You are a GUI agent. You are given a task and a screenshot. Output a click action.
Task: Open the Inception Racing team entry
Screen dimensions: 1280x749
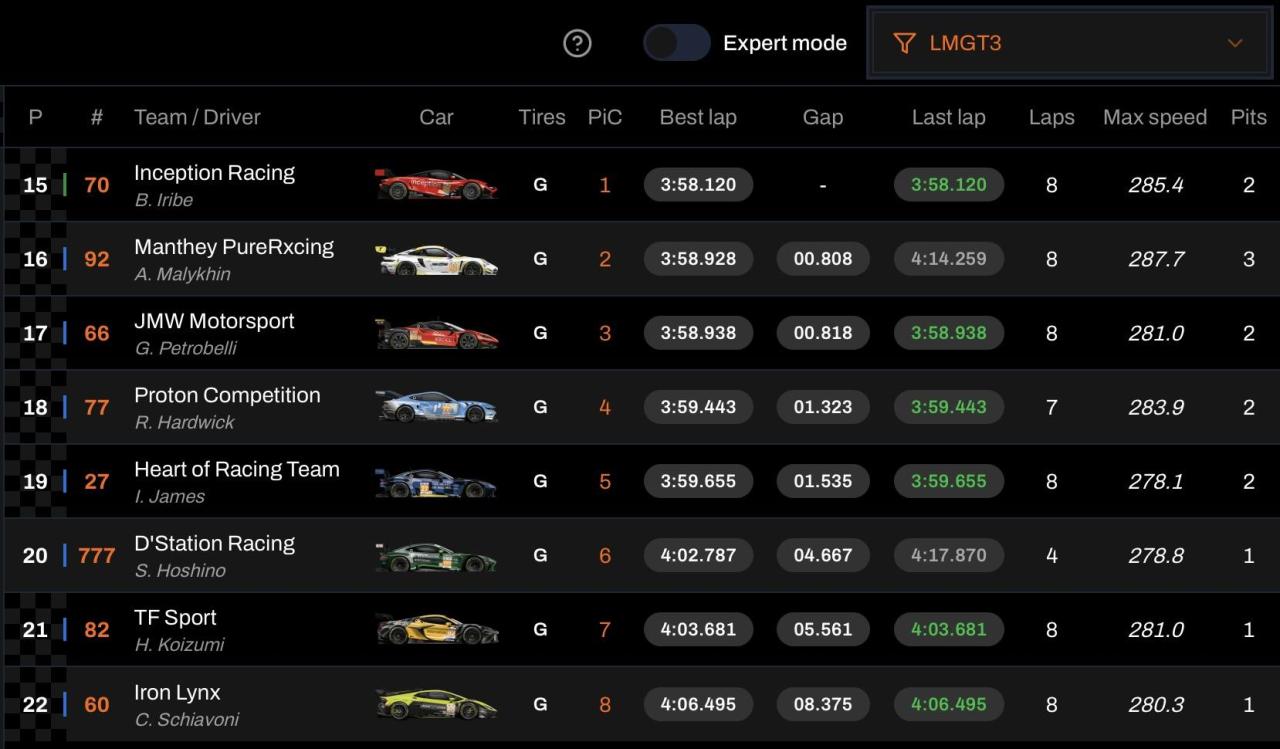coord(214,173)
